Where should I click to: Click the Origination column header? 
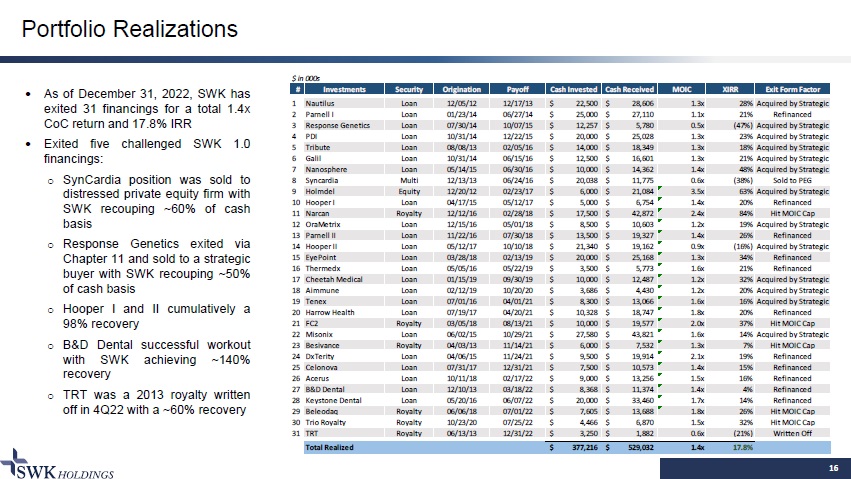coord(461,89)
